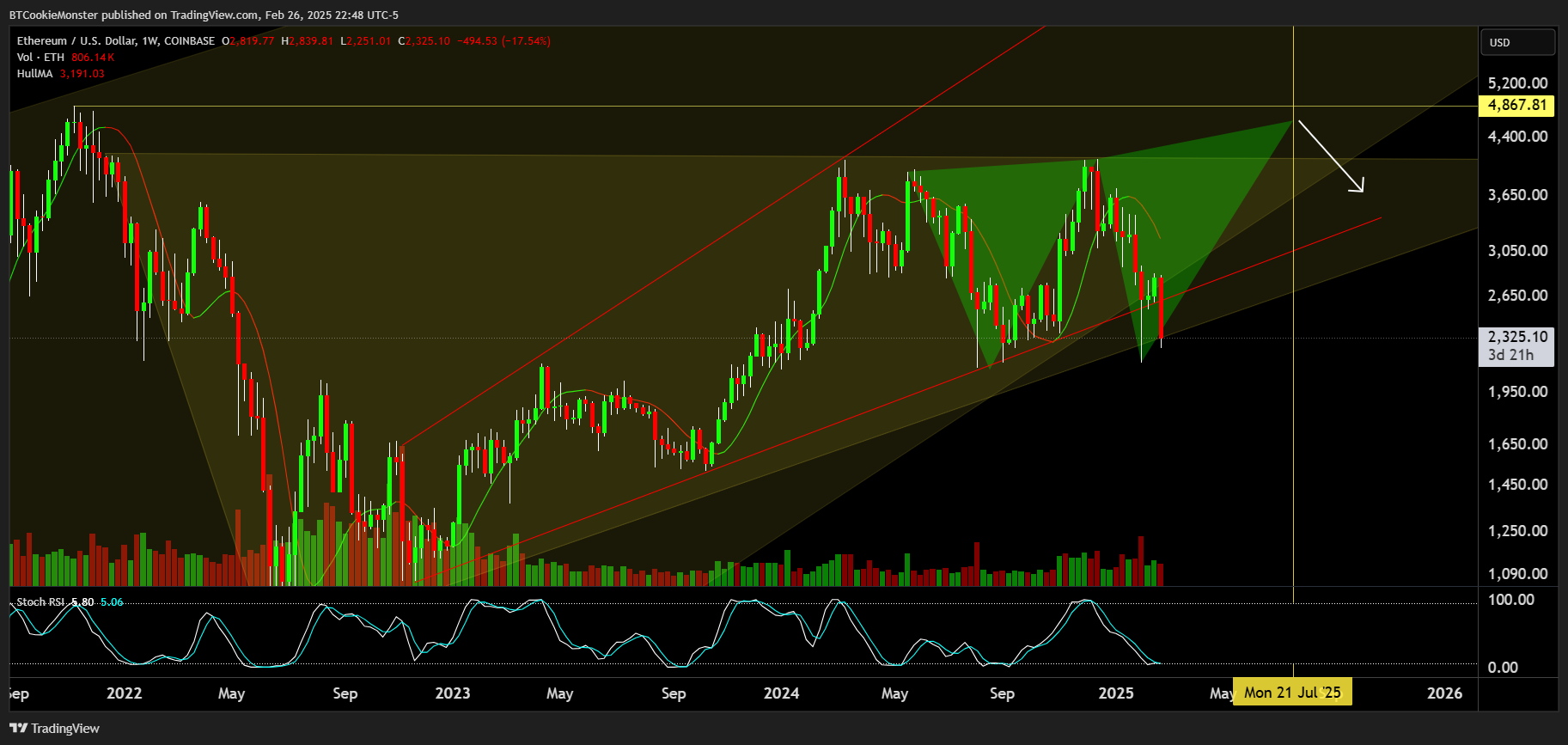Viewport: 1568px width, 745px height.
Task: Click the 4,400.00 price axis label
Action: (1517, 137)
